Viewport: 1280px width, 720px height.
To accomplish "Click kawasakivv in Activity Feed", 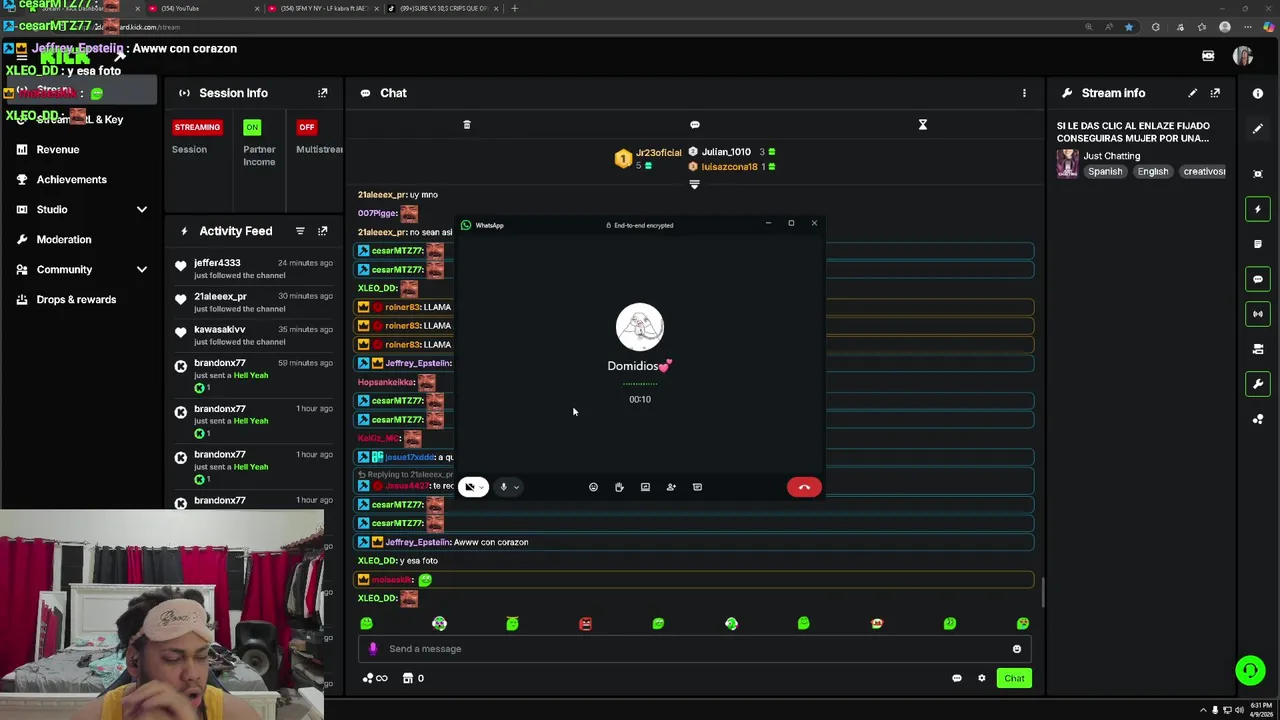I will pos(219,329).
